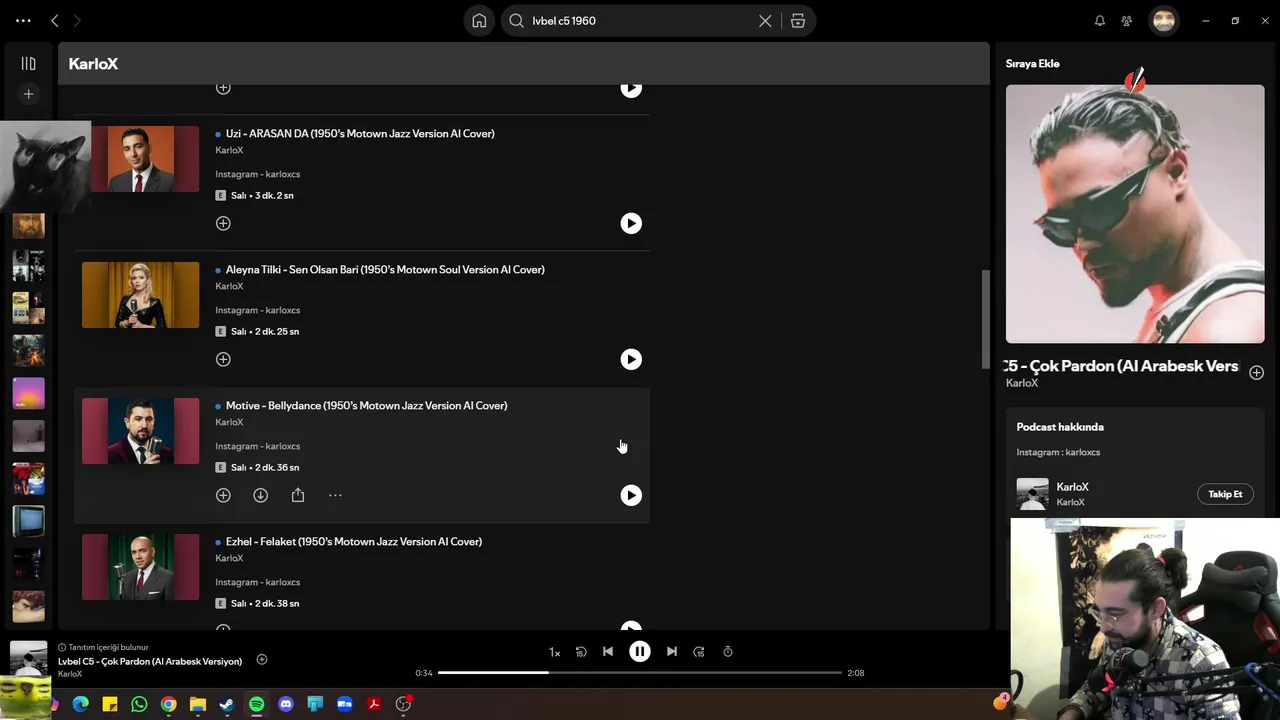Click the search box containing 'lvbel c5 1960'
The image size is (1280, 720).
pyautogui.click(x=658, y=21)
